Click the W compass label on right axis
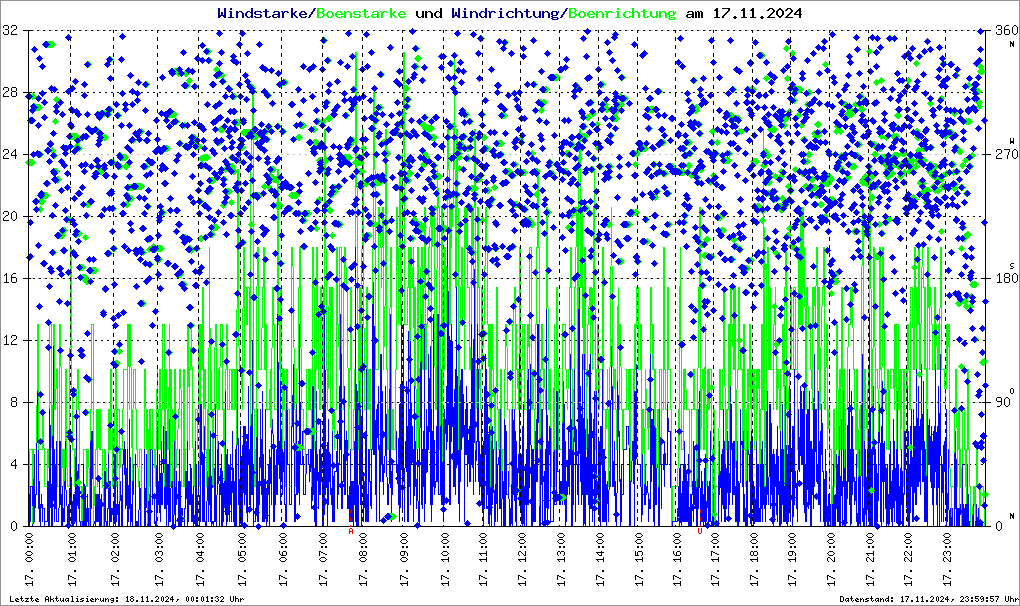Image resolution: width=1020 pixels, height=606 pixels. point(1012,141)
